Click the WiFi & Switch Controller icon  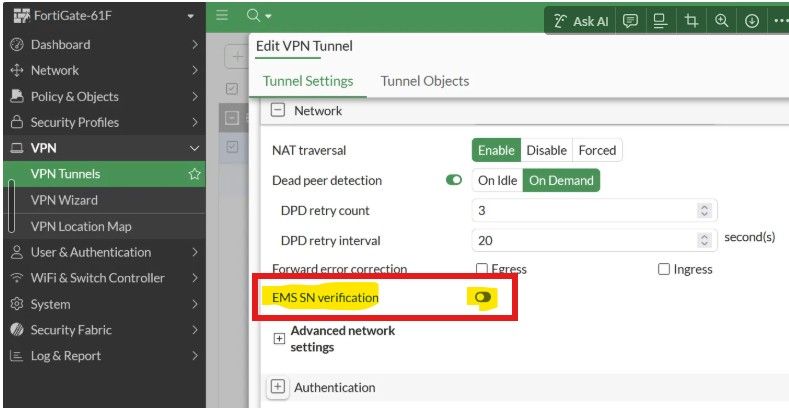click(17, 278)
